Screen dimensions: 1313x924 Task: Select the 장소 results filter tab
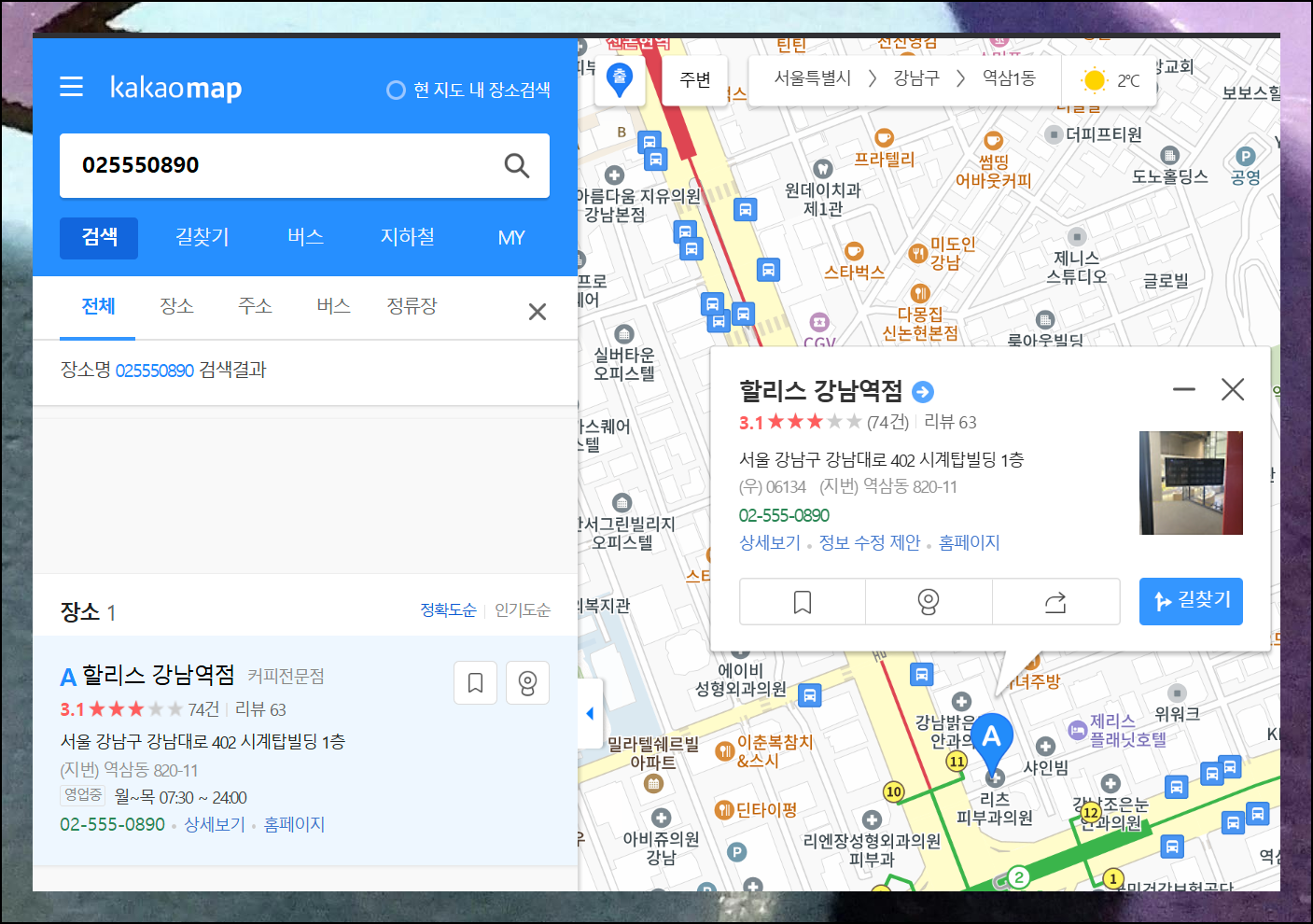(176, 307)
